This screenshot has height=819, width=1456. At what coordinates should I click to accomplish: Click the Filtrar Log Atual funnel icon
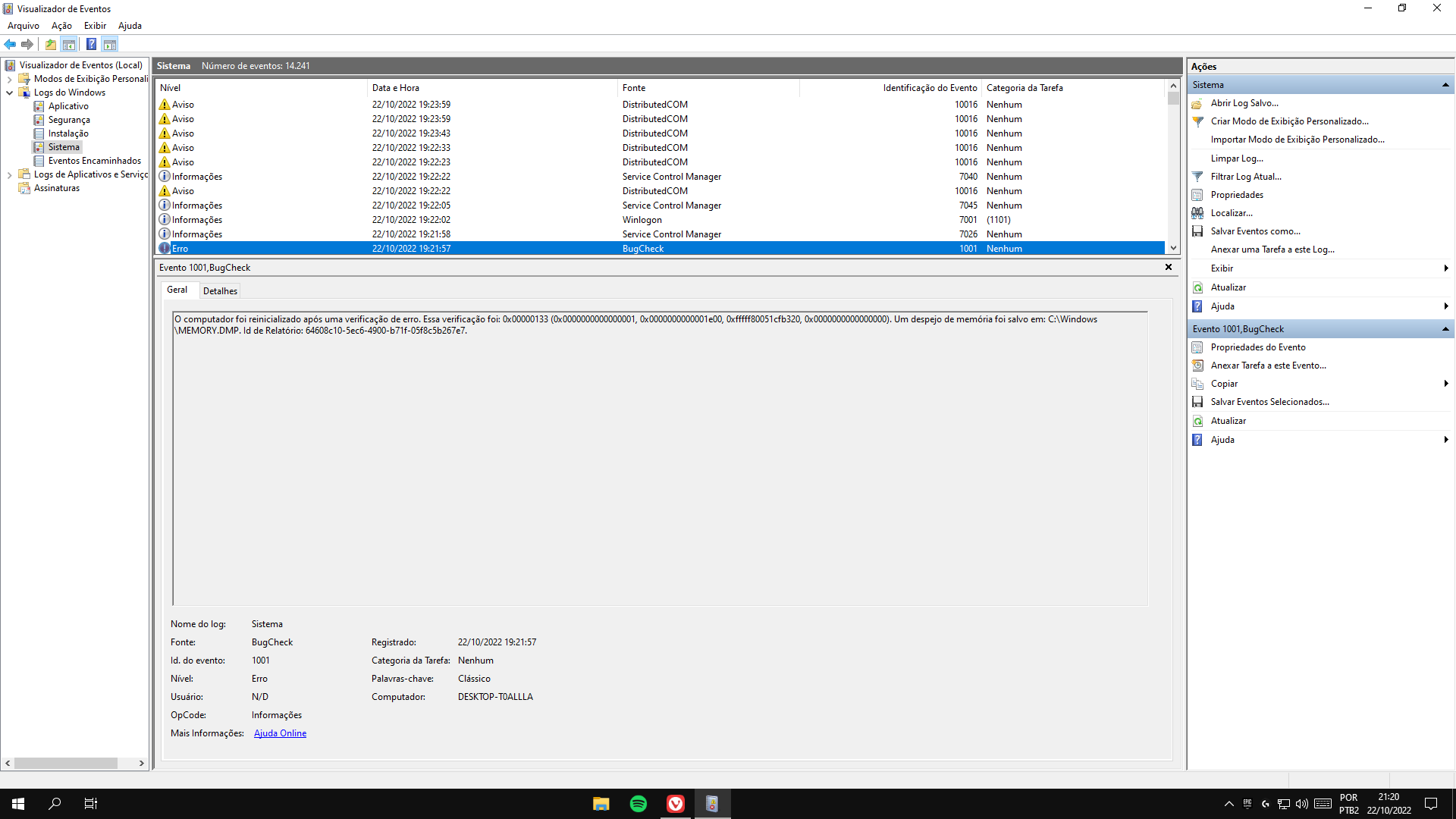(1197, 177)
